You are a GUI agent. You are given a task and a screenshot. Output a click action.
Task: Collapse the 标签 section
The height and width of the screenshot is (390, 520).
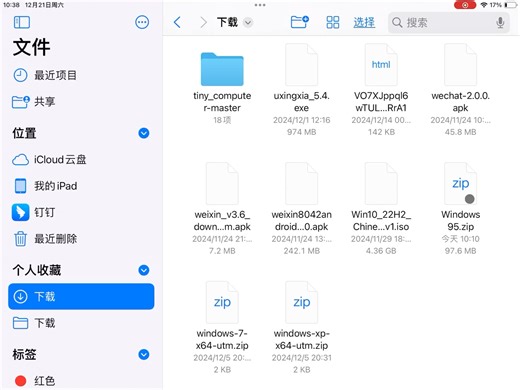(x=144, y=354)
